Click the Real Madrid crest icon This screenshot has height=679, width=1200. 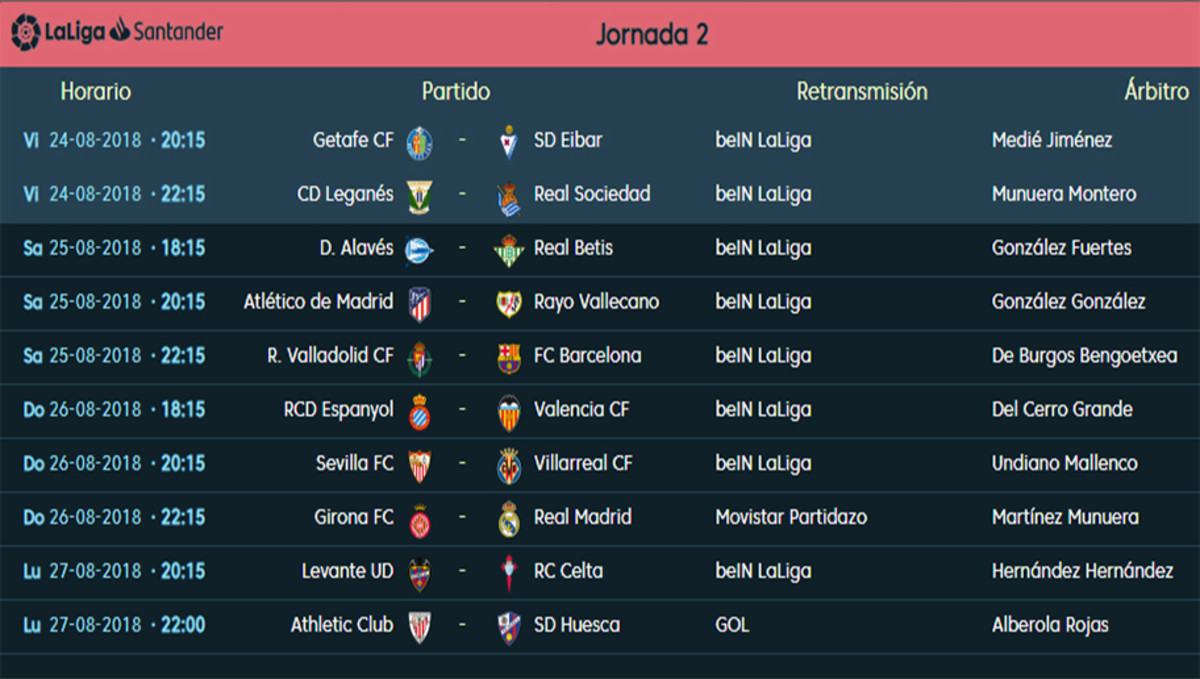(509, 519)
